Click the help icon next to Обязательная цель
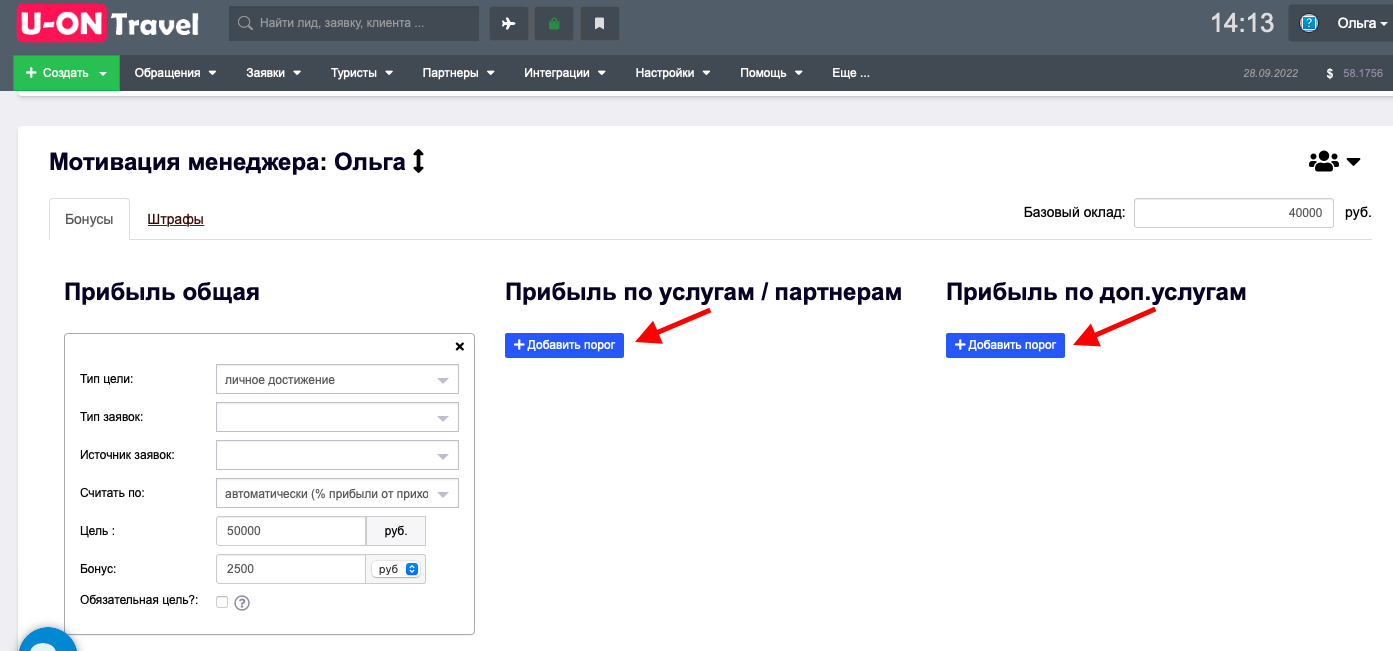The height and width of the screenshot is (651, 1393). [241, 603]
